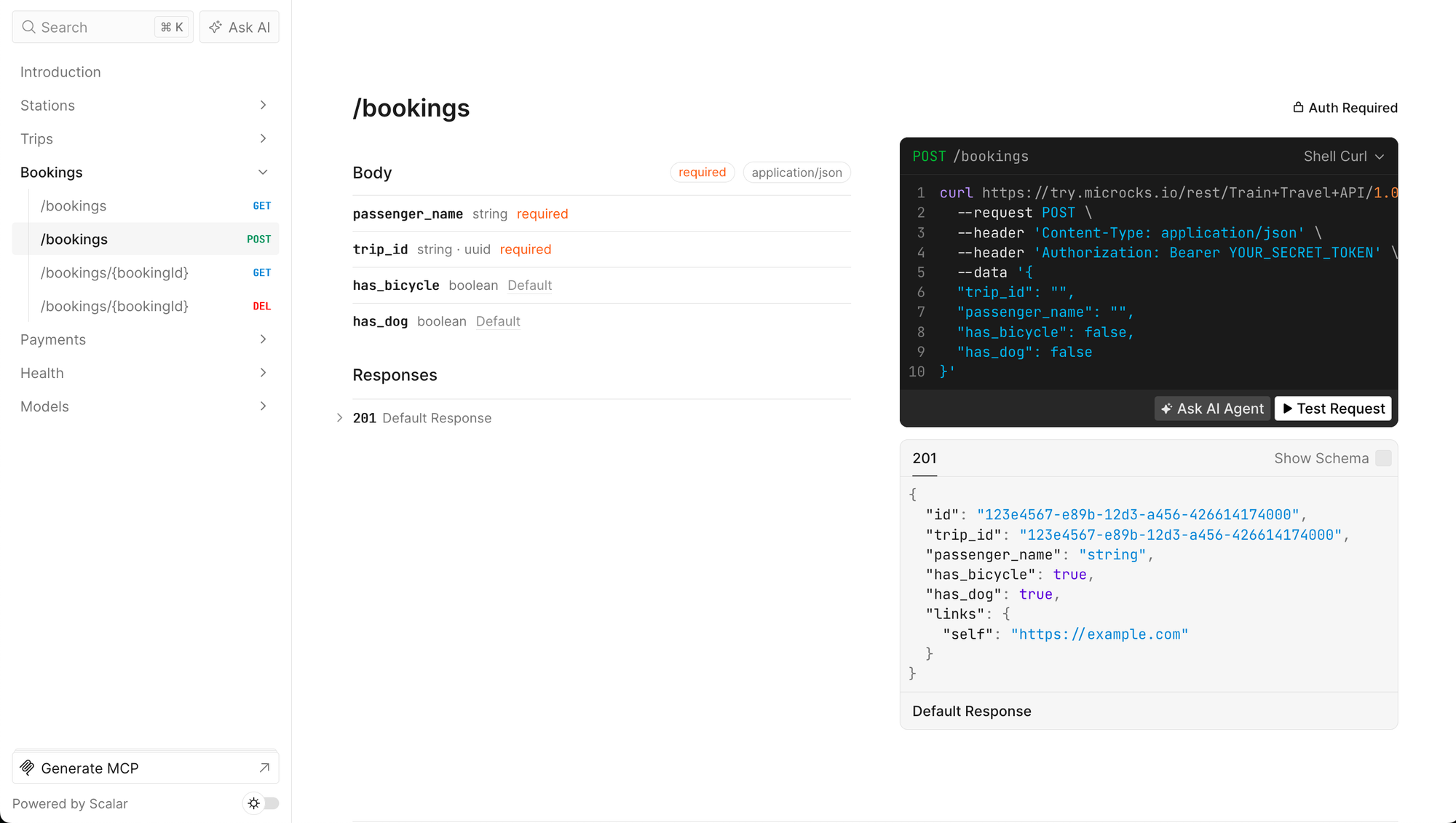Viewport: 1456px width, 823px height.
Task: Click the Bookings sidebar label
Action: [x=52, y=173]
